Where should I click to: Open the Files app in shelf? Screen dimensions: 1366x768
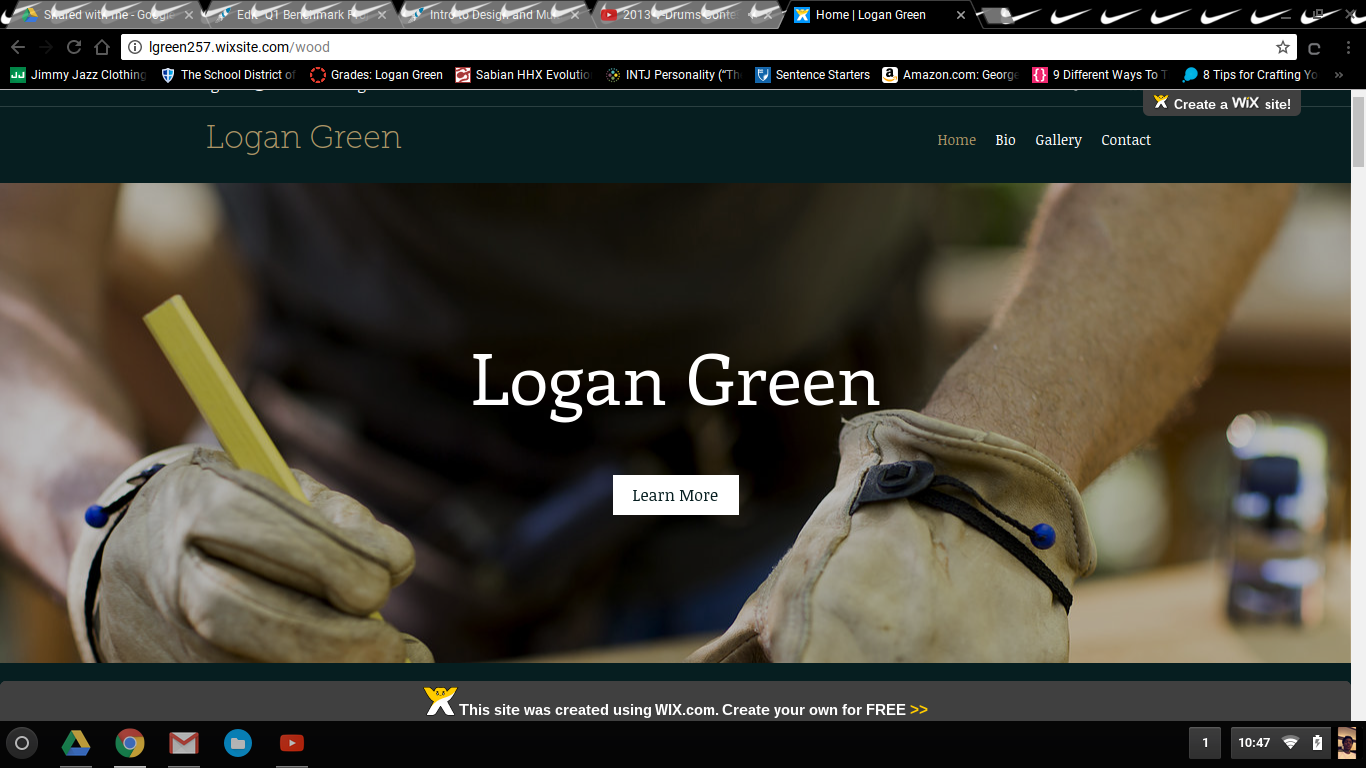click(x=237, y=743)
